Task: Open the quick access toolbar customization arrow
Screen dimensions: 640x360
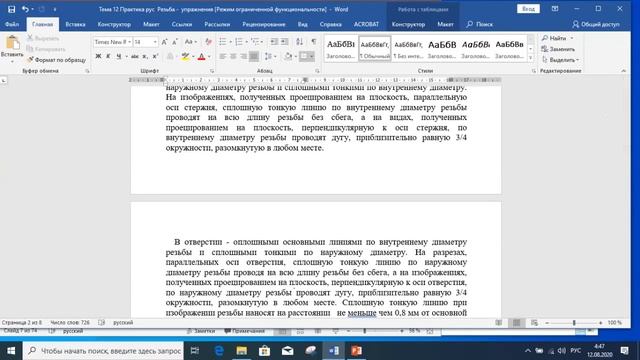Action: click(x=55, y=9)
